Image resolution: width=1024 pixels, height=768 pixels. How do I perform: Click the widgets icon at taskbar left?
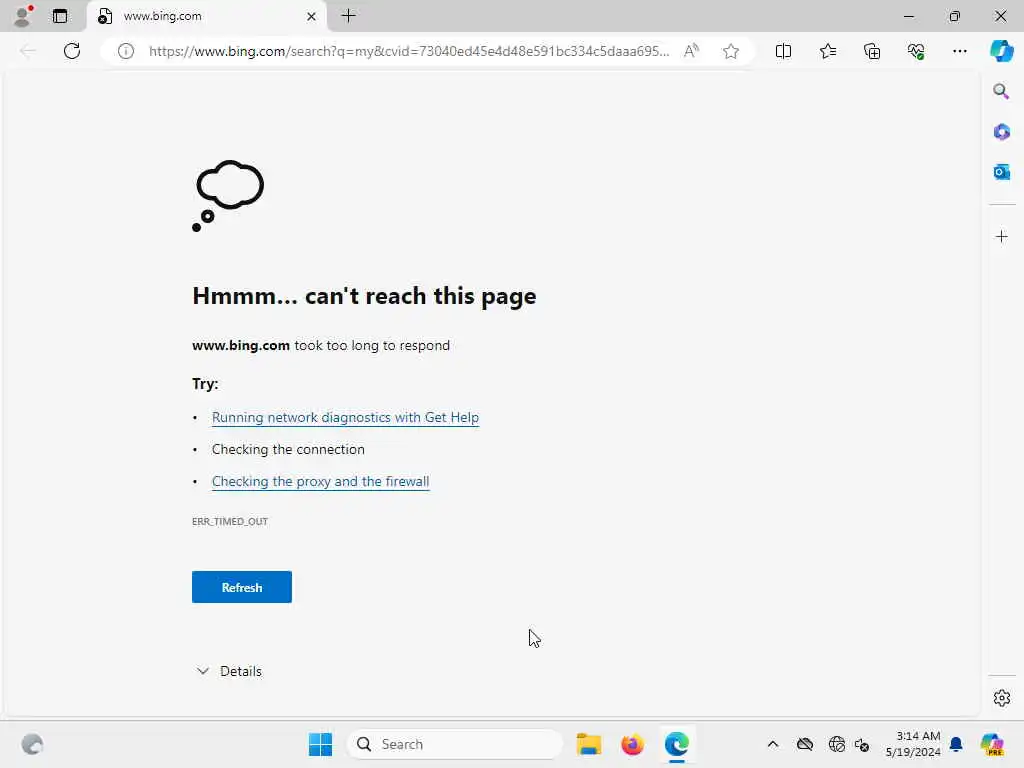click(x=32, y=744)
